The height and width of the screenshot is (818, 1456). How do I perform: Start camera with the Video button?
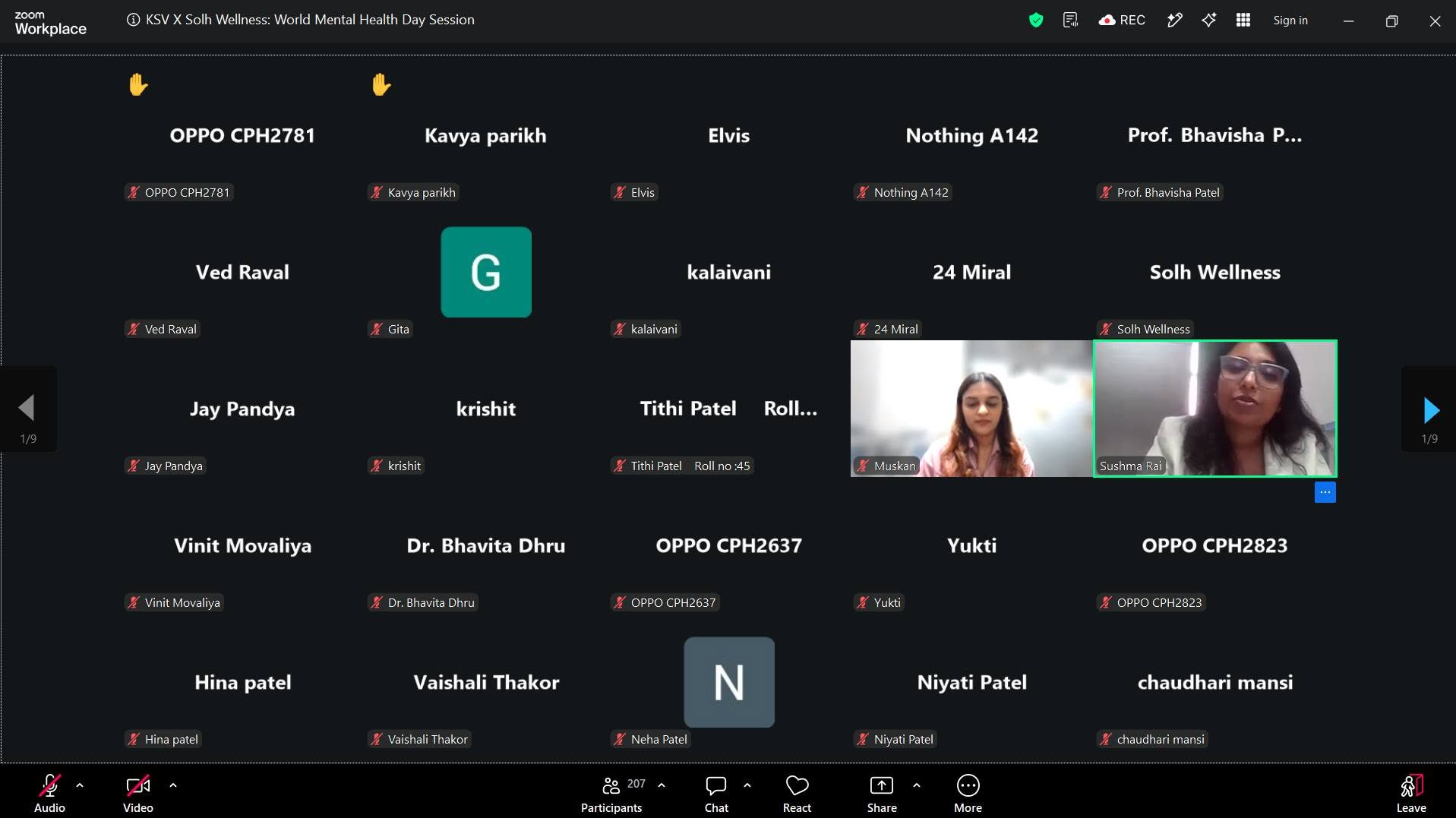click(x=138, y=793)
